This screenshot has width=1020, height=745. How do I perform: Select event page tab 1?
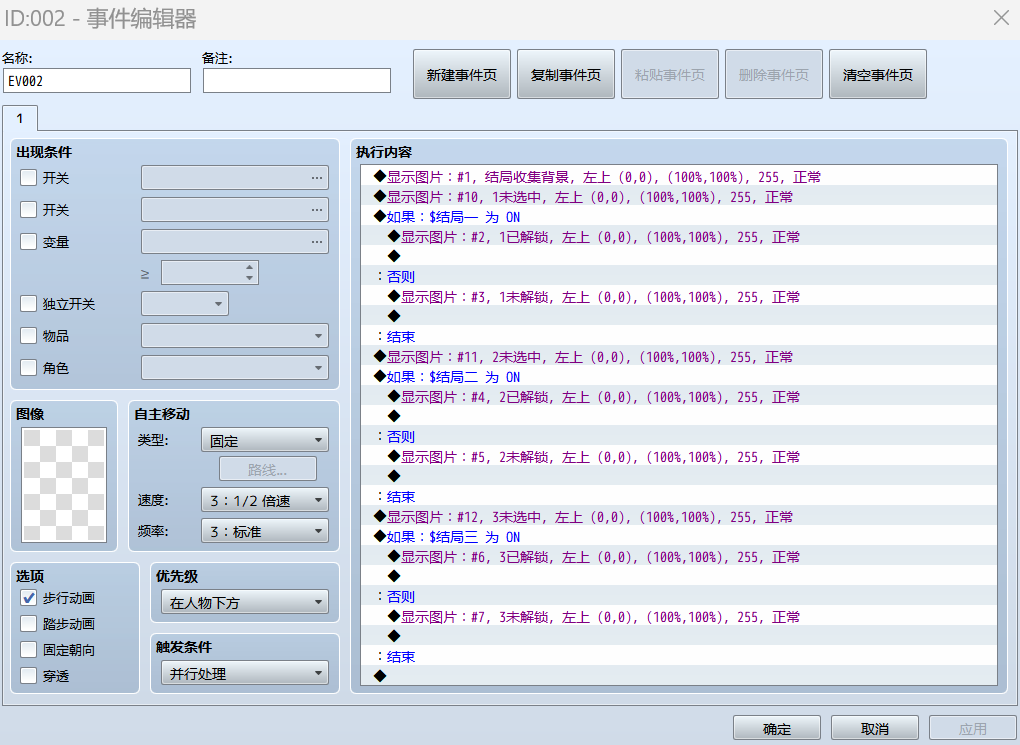click(20, 118)
